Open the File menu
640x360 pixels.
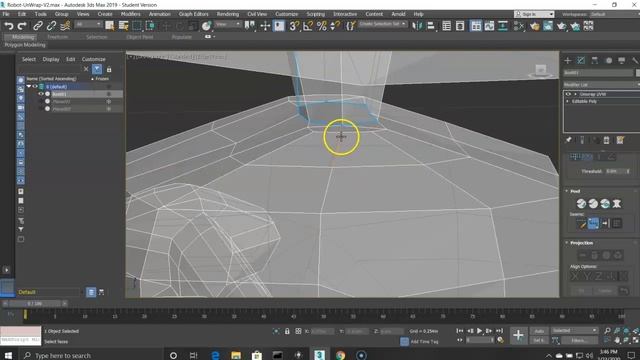[x=6, y=14]
